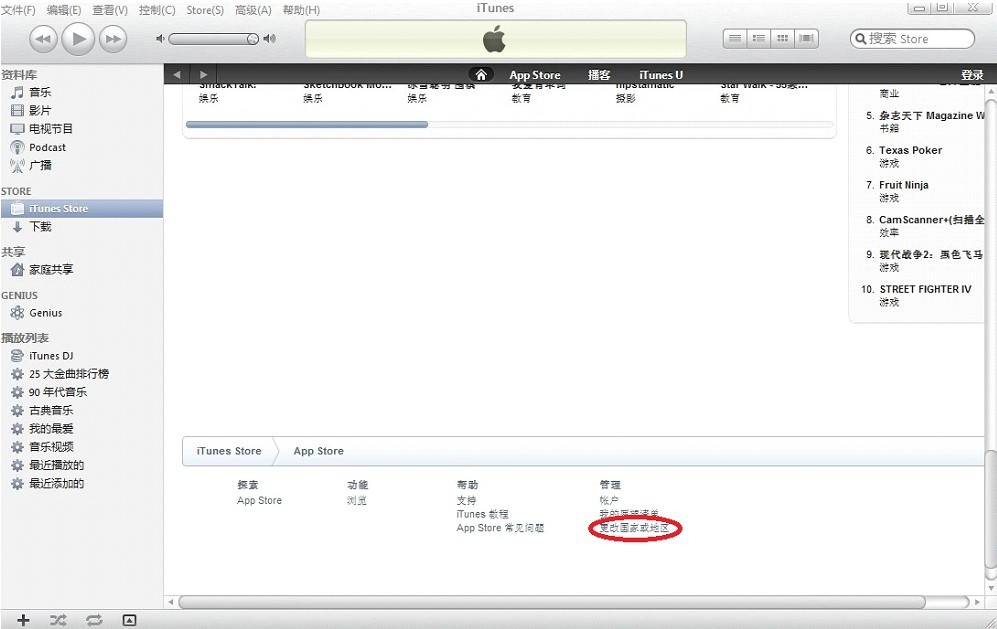
Task: Open the 文件(F) menu
Action: coord(19,10)
